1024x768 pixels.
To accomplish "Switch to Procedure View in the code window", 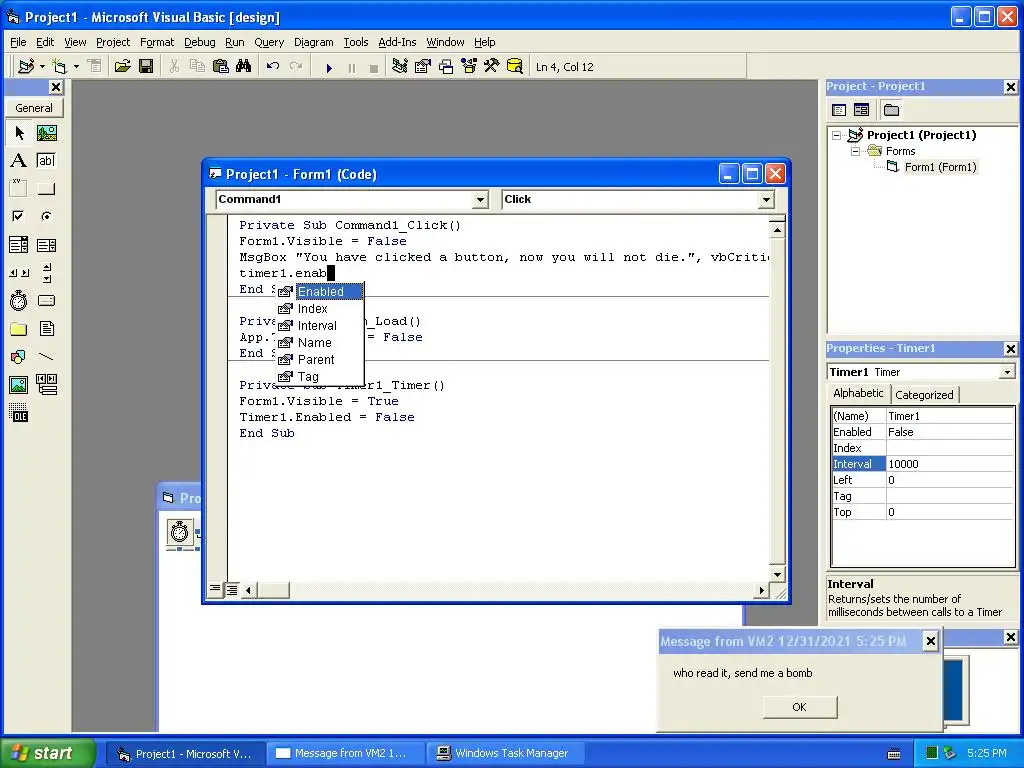I will (x=215, y=590).
